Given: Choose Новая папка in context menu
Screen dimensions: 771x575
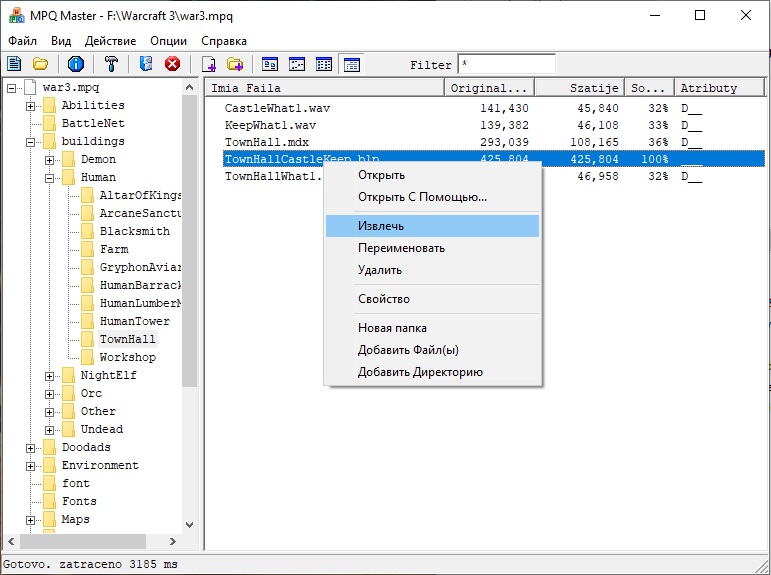Looking at the screenshot, I should pyautogui.click(x=433, y=328).
